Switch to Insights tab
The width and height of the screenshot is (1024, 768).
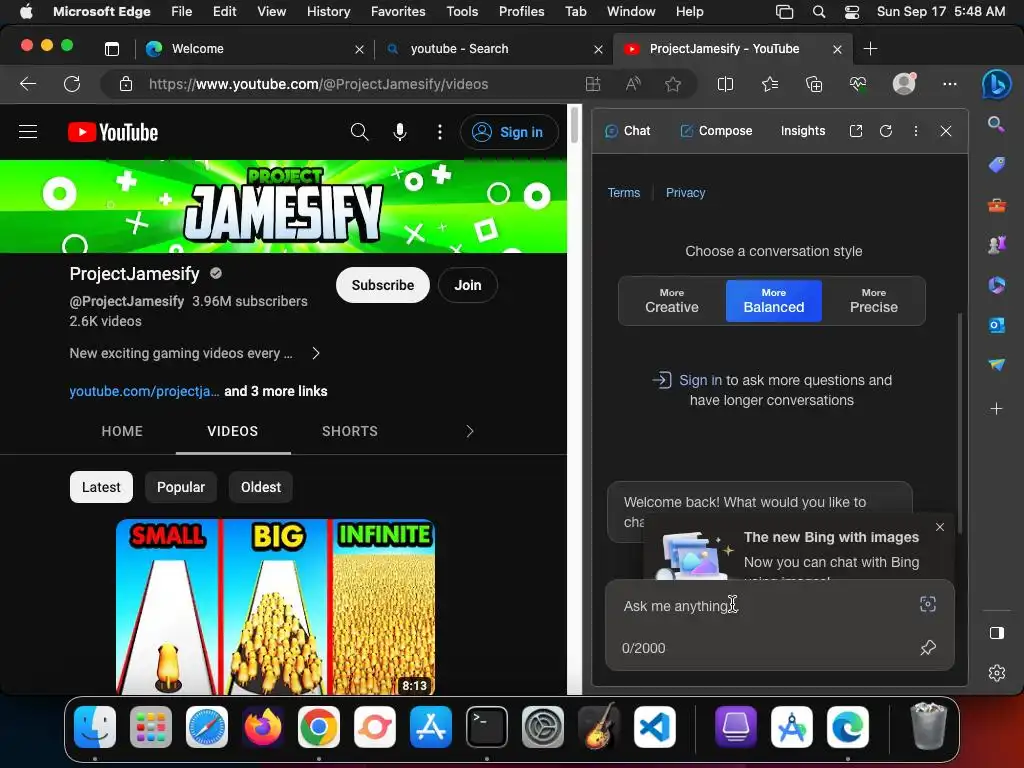coord(803,131)
